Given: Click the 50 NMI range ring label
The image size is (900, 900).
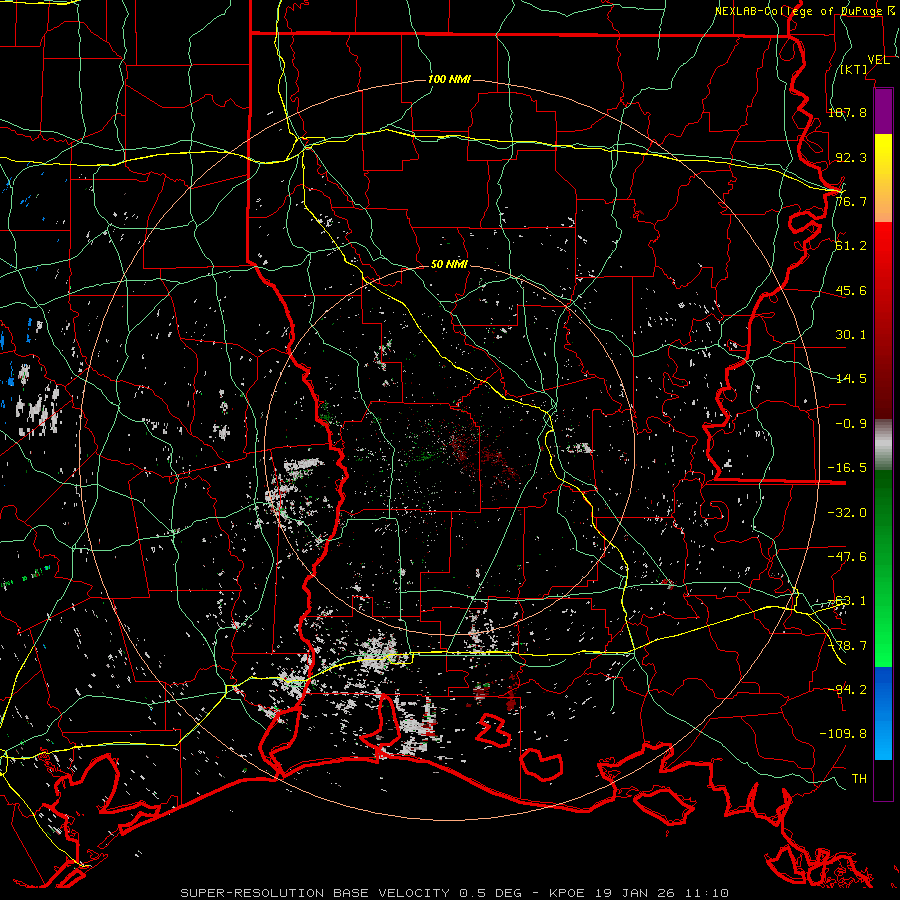Looking at the screenshot, I should (x=449, y=264).
